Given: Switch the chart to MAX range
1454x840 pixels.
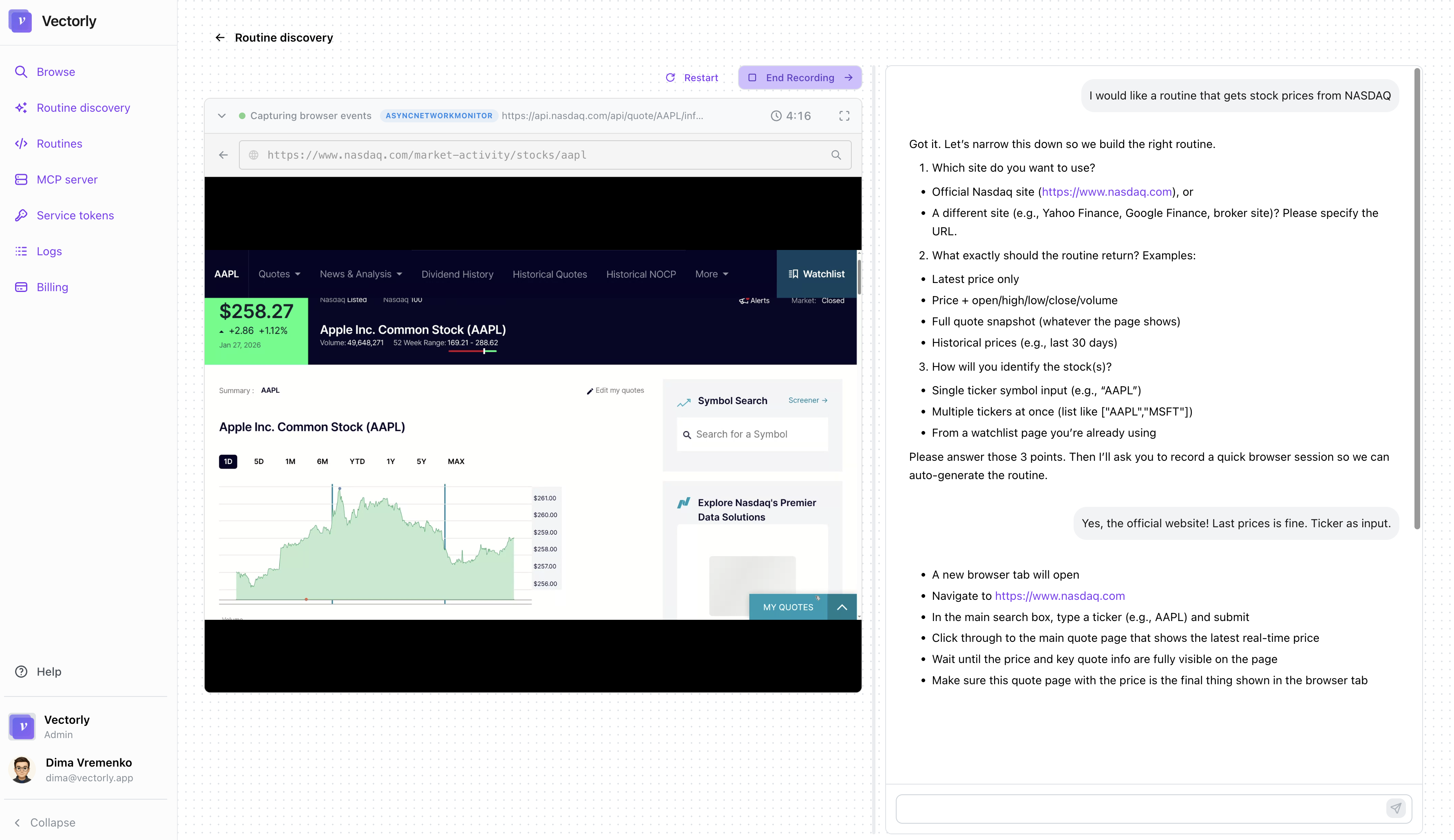Looking at the screenshot, I should click(455, 461).
